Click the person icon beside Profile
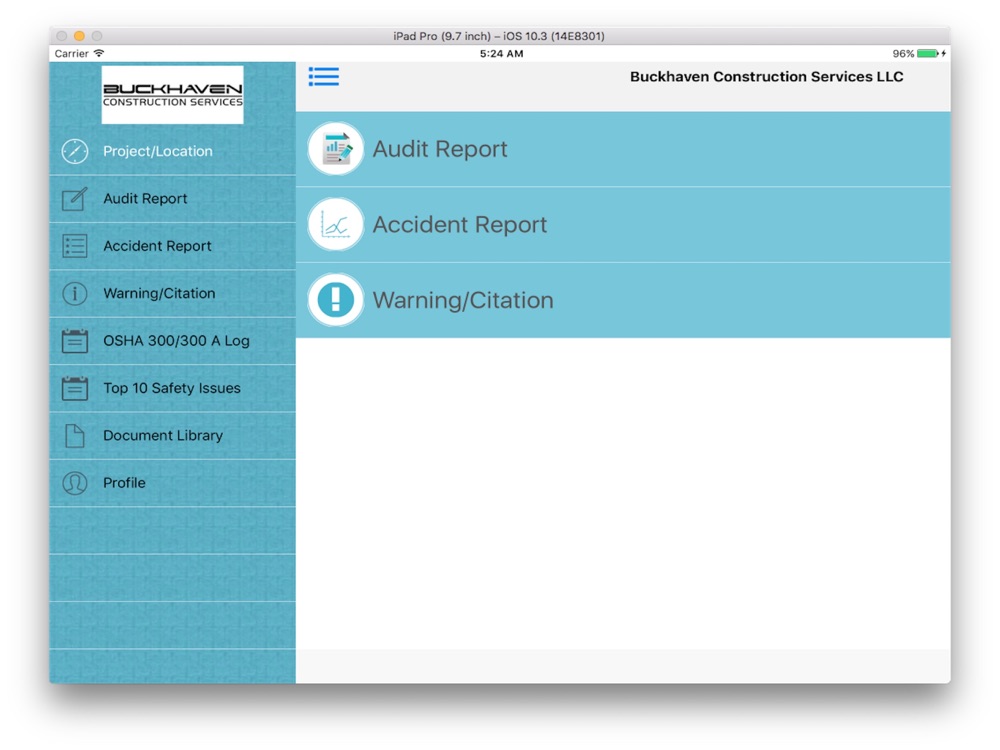 click(75, 483)
